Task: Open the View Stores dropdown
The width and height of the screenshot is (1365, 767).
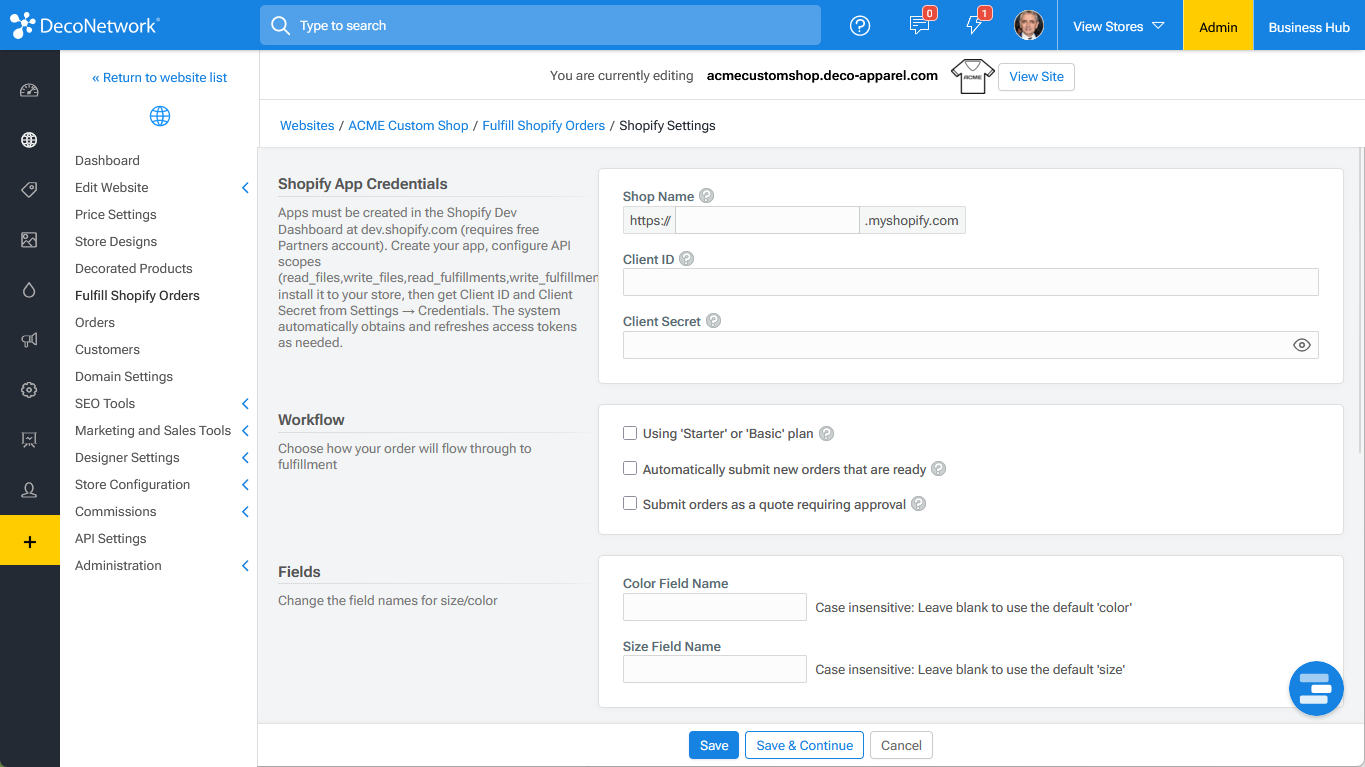Action: coord(1119,26)
